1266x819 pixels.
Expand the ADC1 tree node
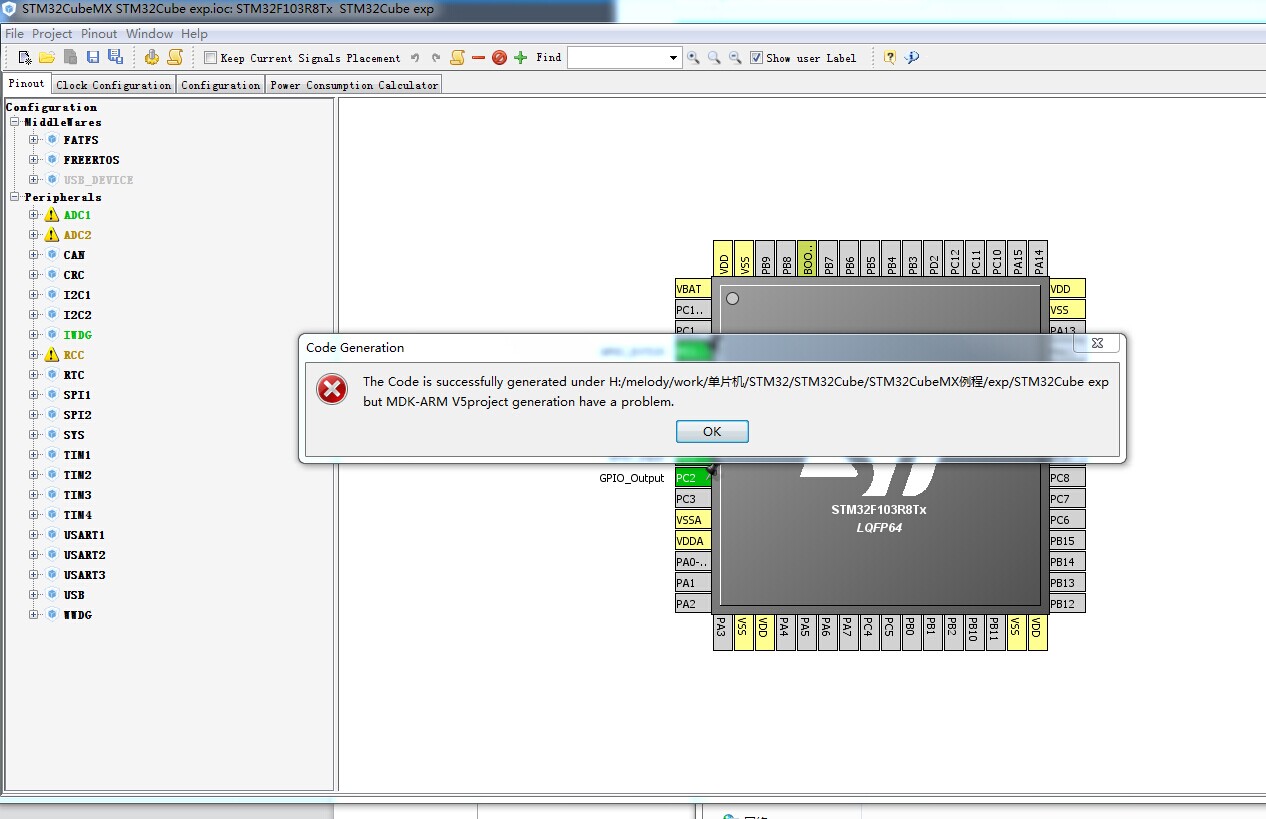(x=34, y=215)
